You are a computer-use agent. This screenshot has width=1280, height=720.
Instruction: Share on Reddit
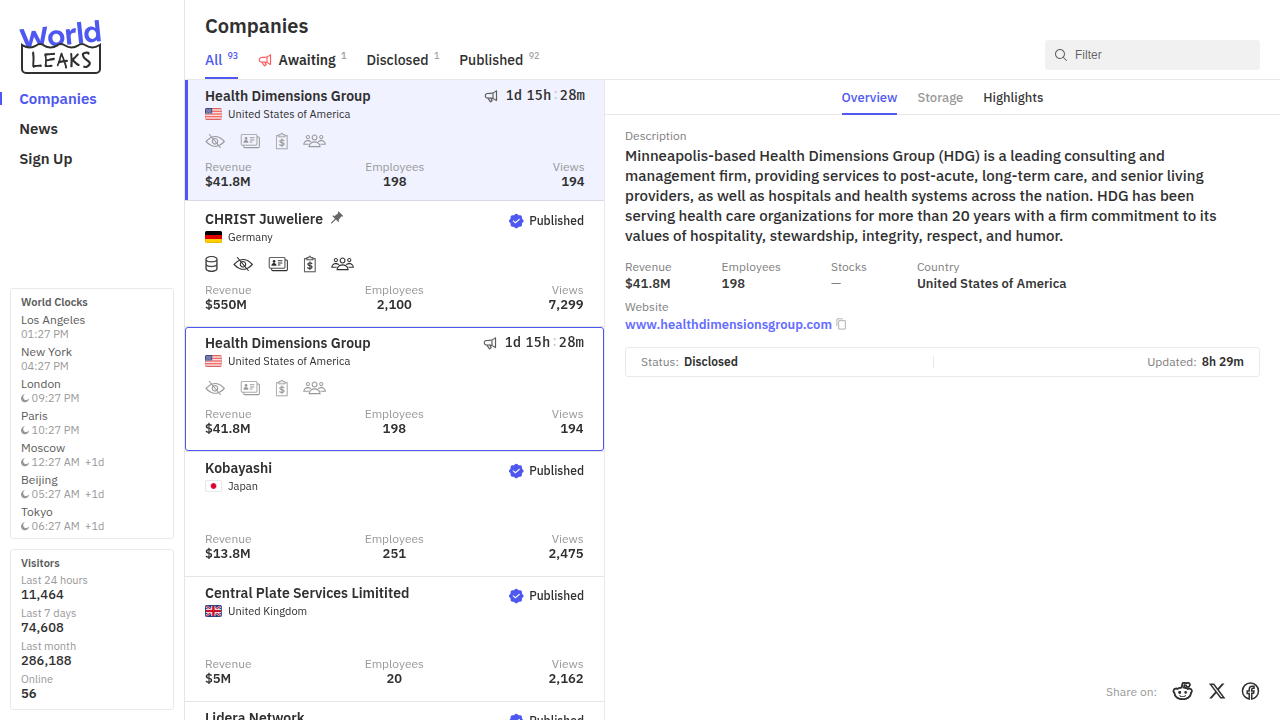coord(1183,691)
